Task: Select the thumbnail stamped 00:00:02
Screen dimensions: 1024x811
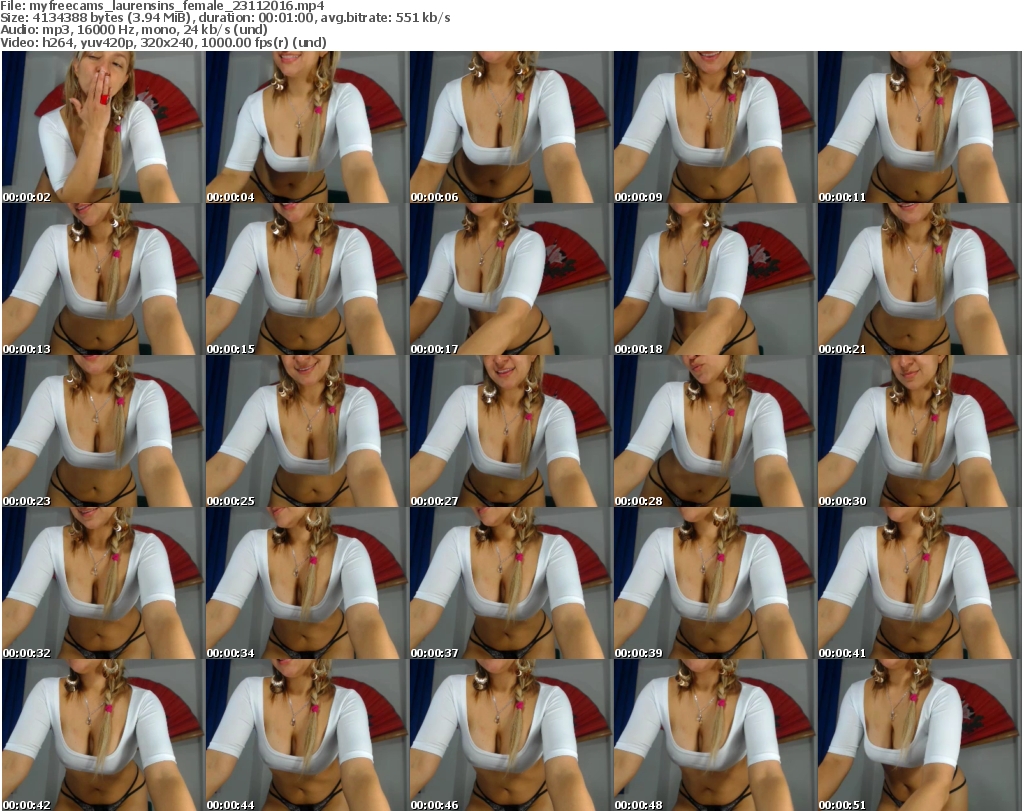Action: tap(103, 127)
